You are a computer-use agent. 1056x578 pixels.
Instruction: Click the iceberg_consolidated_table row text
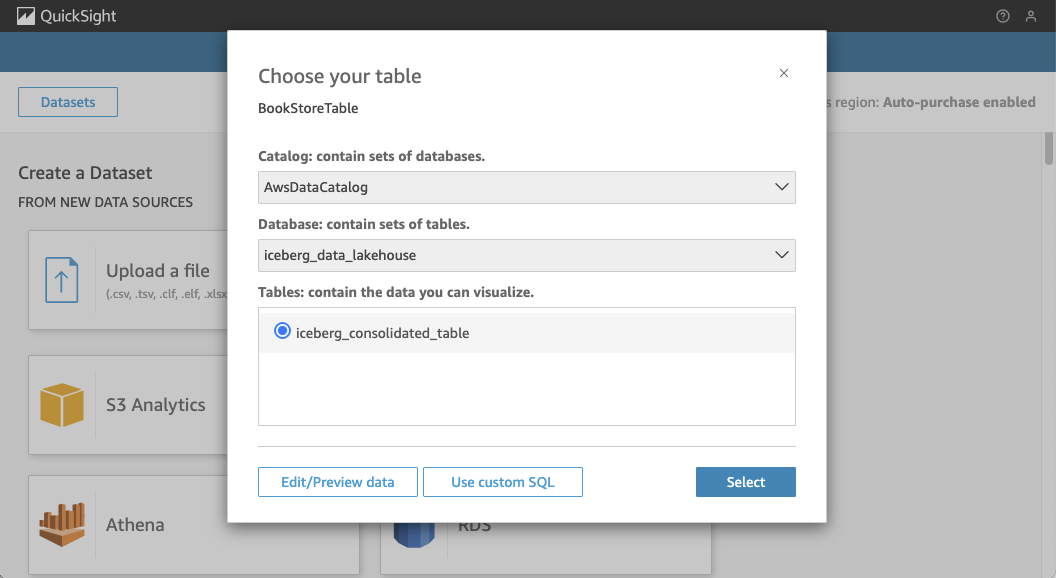coord(383,333)
